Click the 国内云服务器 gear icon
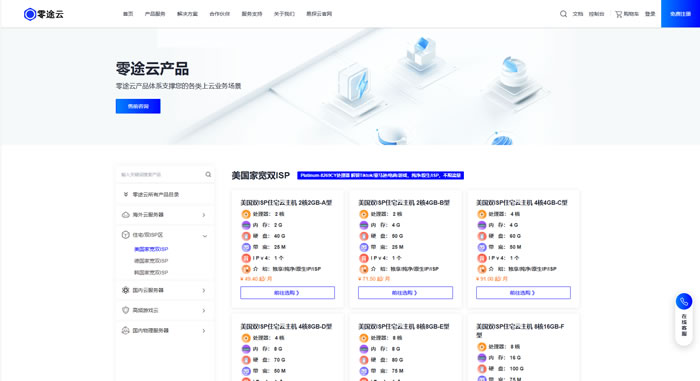Screen dimensions: 700x381 (125, 290)
